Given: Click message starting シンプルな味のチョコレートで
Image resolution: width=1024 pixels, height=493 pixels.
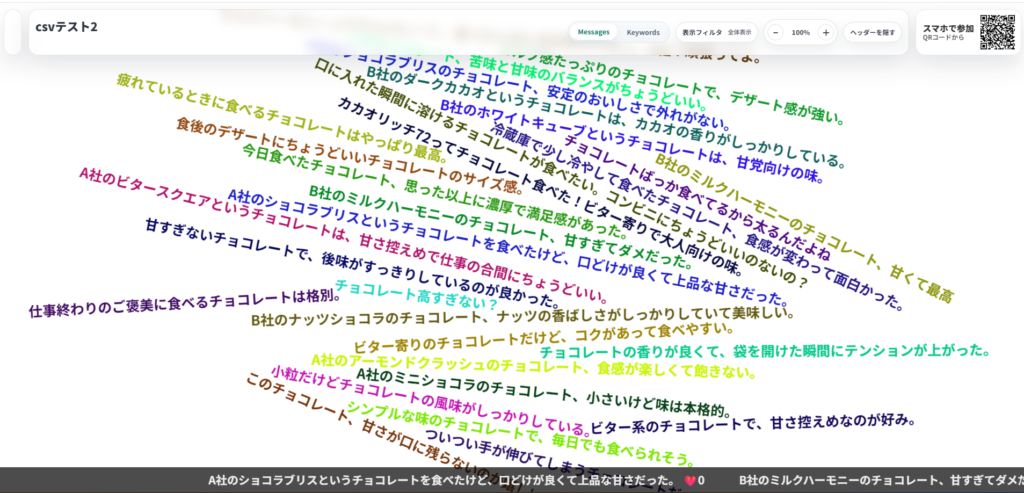Looking at the screenshot, I should point(519,432).
